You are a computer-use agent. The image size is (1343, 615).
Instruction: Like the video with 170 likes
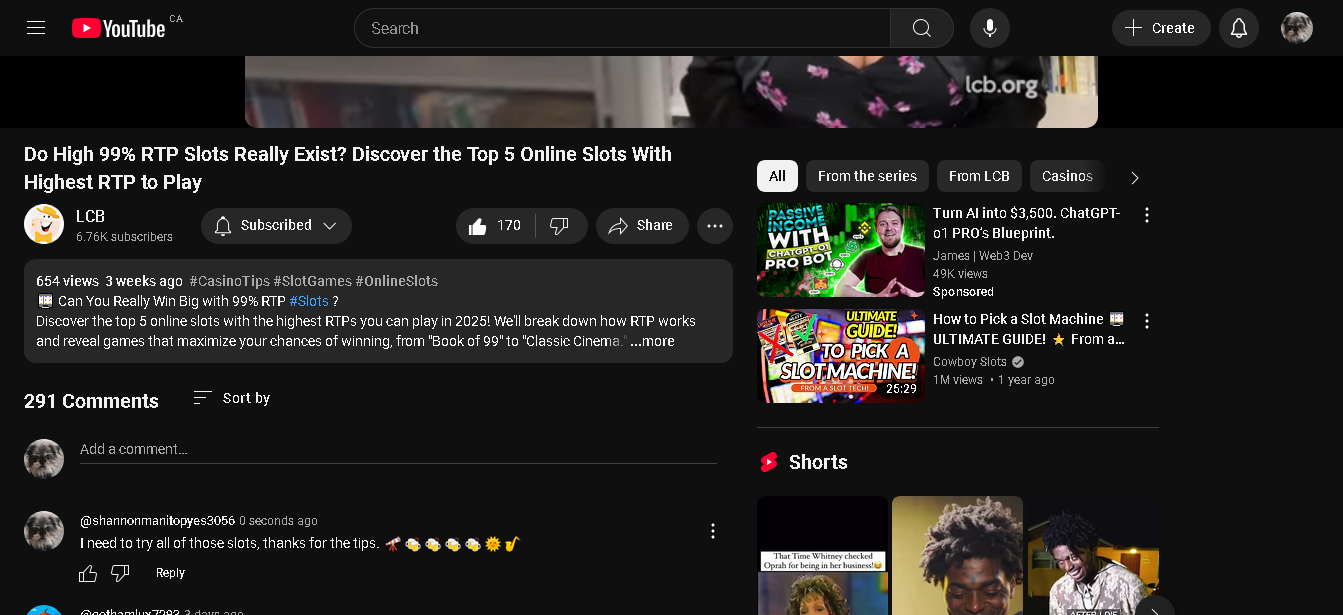496,226
